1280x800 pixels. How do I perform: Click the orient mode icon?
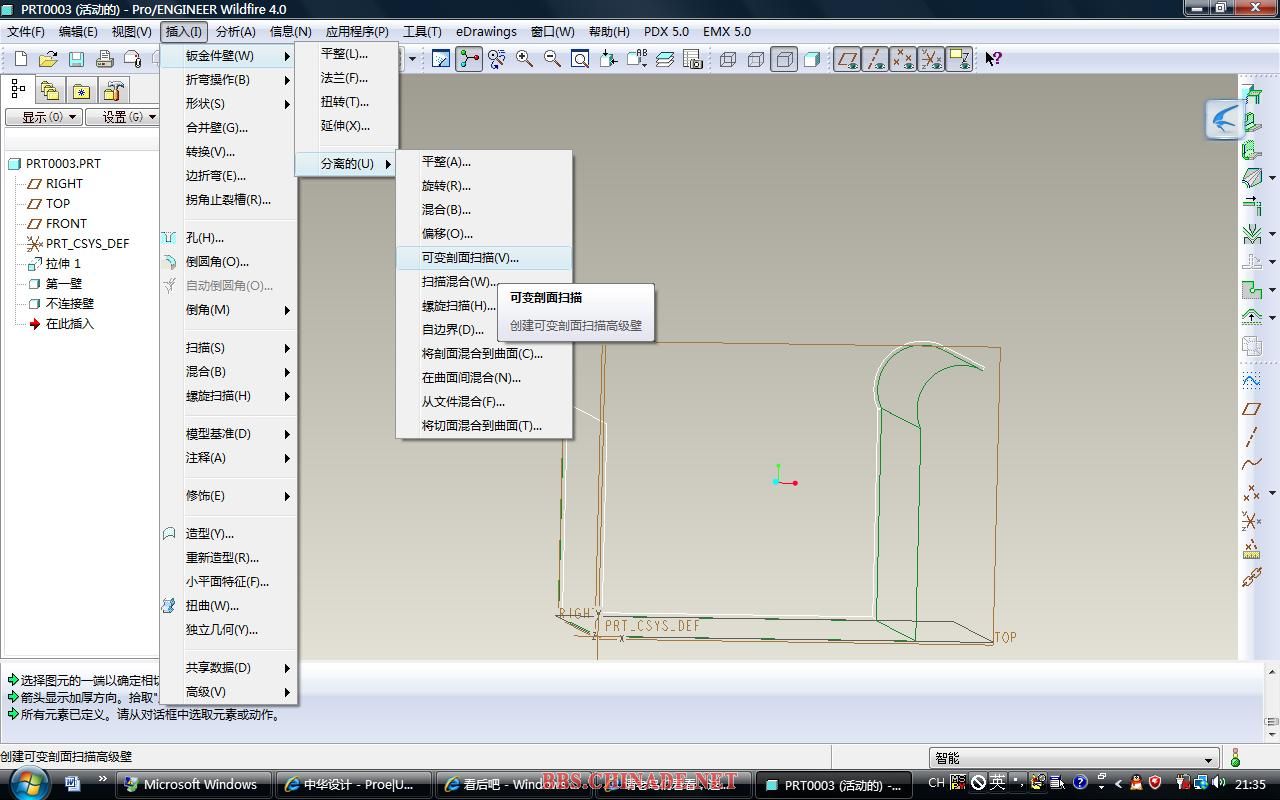tap(496, 59)
